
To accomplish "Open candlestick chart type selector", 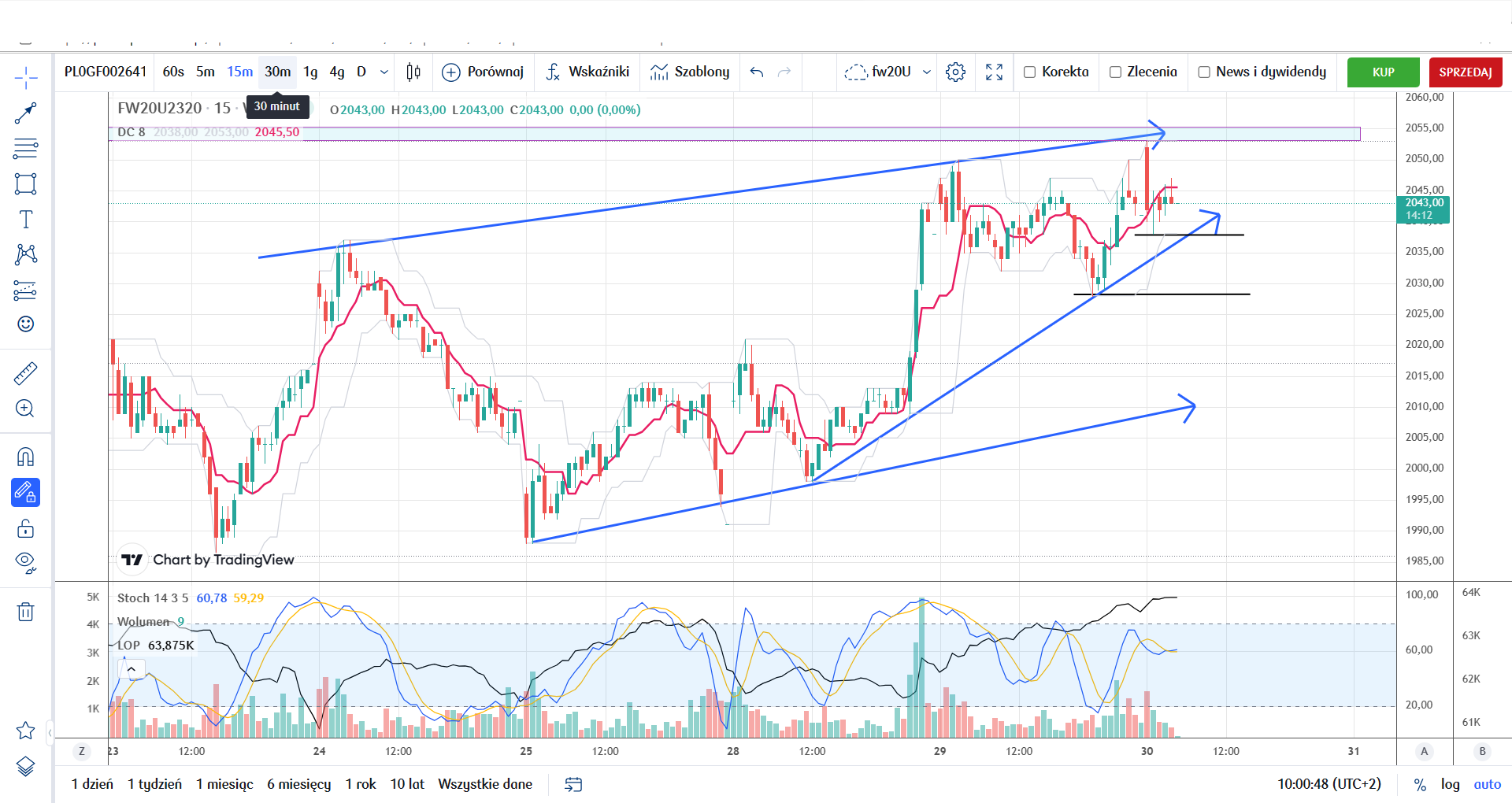I will [413, 72].
